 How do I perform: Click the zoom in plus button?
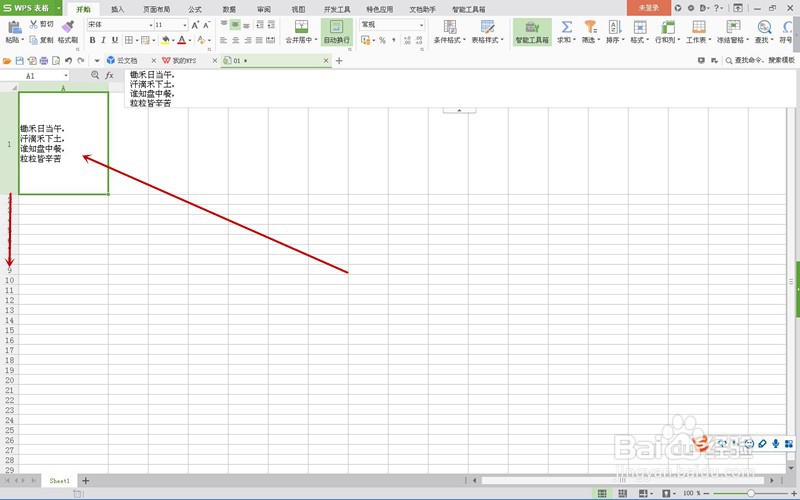coord(793,493)
